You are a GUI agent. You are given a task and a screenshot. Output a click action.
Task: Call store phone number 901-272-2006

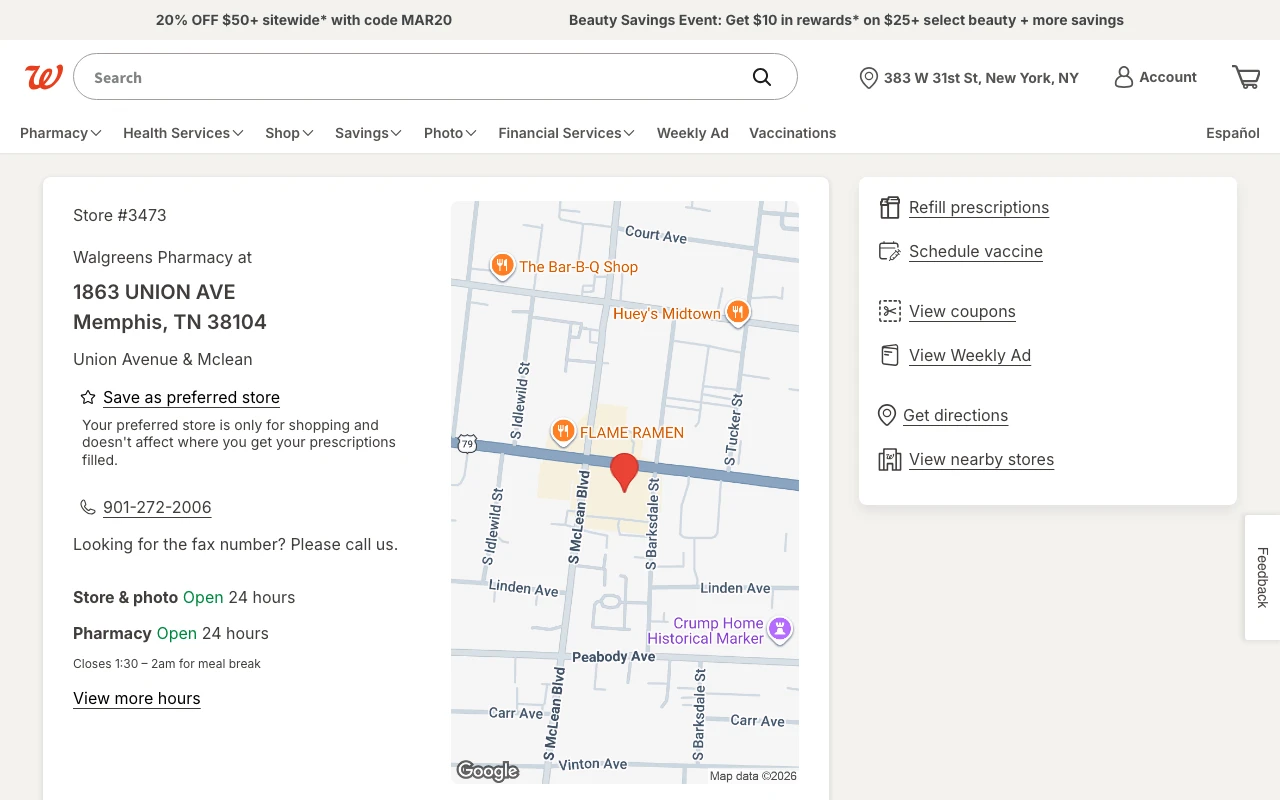(157, 507)
